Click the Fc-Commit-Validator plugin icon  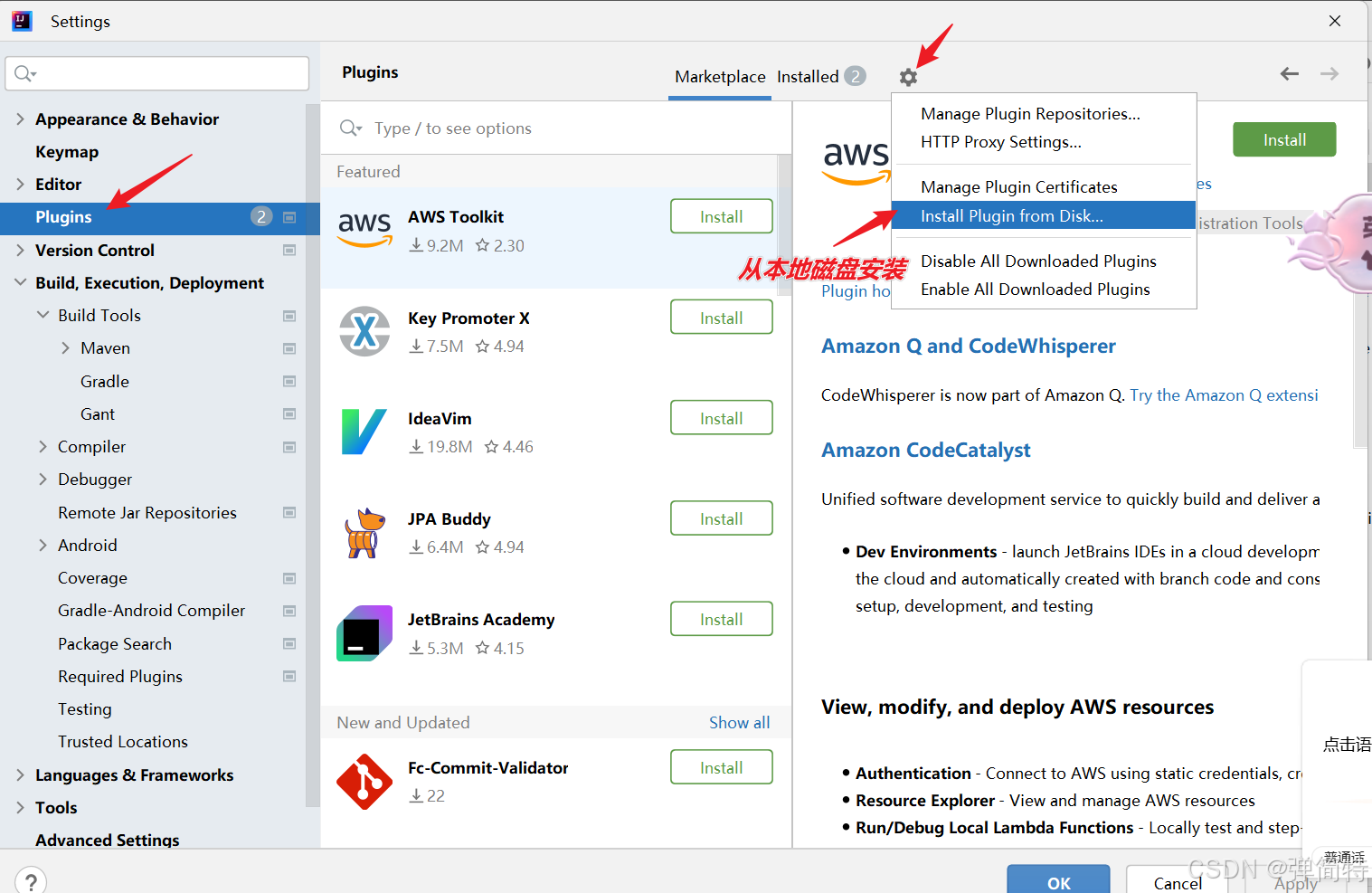[364, 782]
